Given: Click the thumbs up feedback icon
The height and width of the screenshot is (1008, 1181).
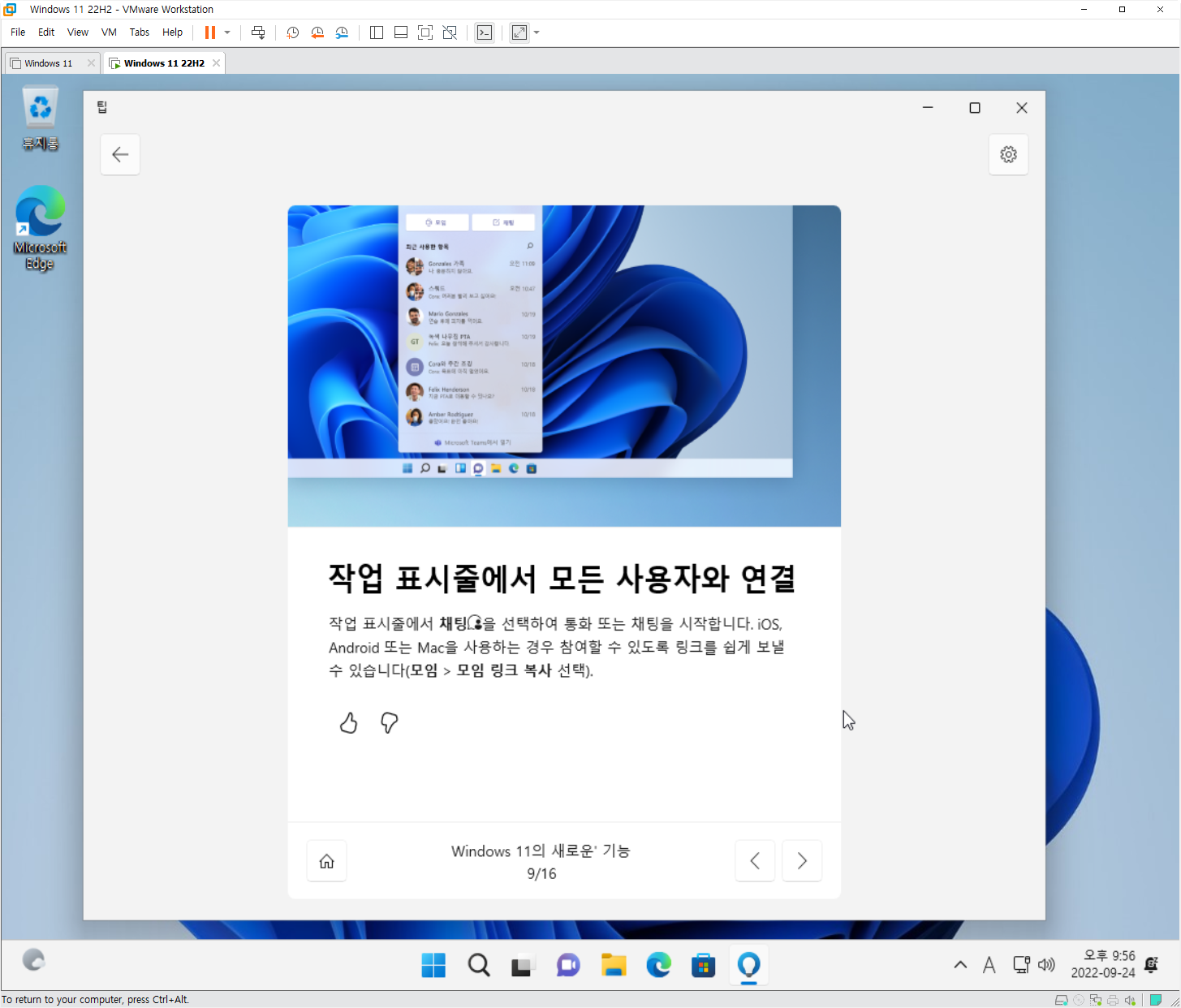Looking at the screenshot, I should [348, 722].
